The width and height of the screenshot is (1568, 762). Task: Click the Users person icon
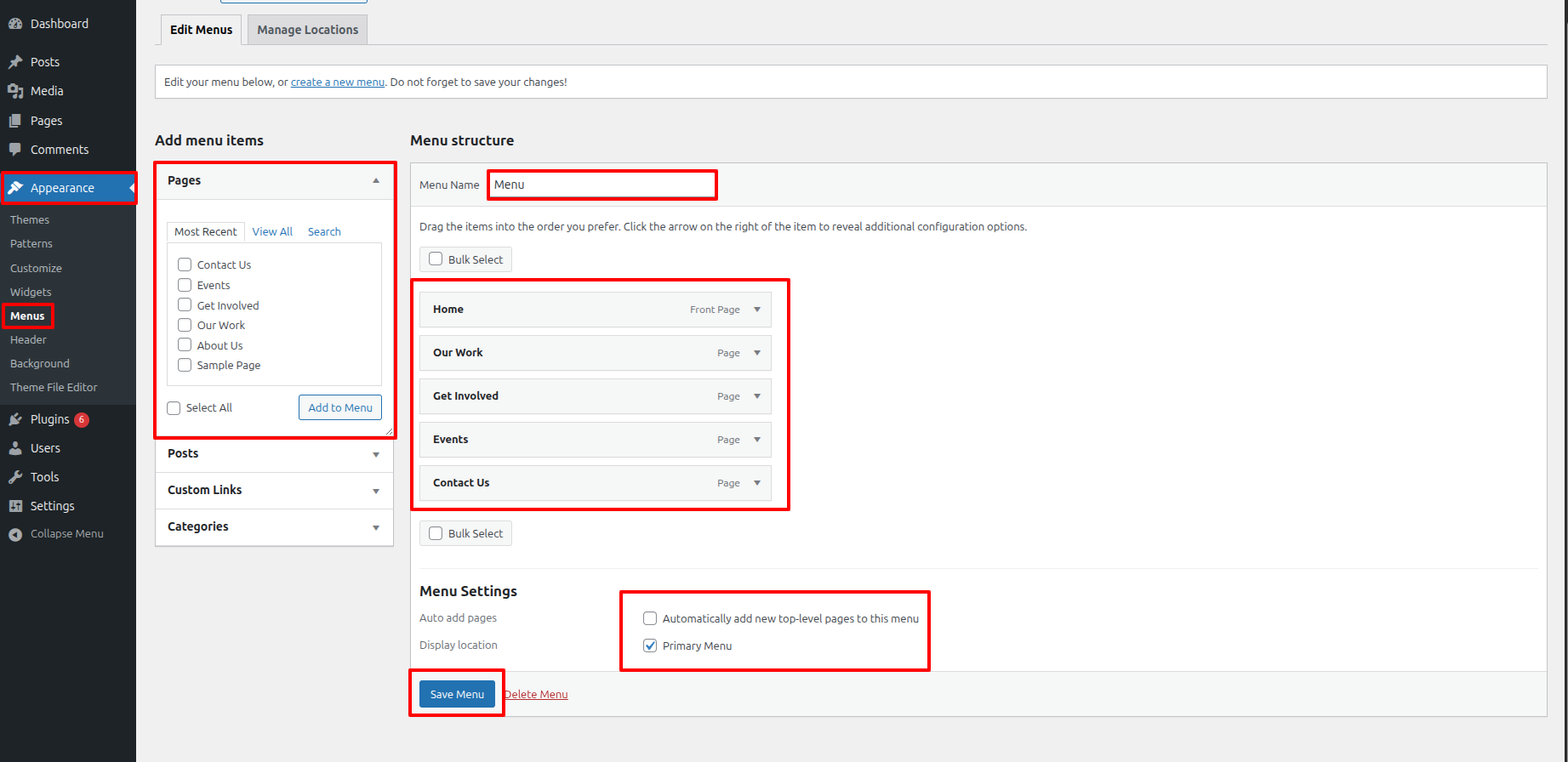[x=15, y=448]
